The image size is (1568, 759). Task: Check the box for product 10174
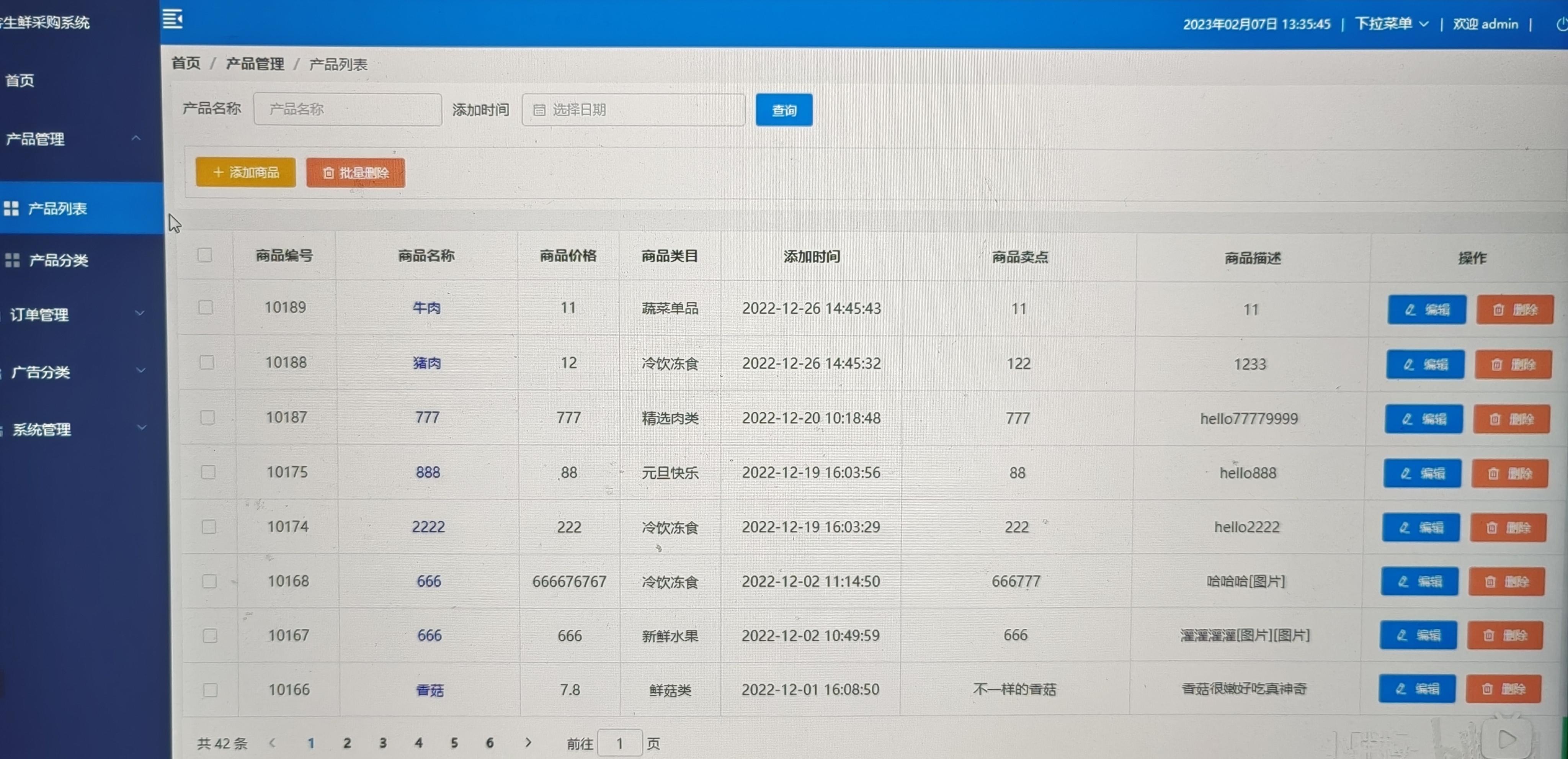click(x=209, y=526)
